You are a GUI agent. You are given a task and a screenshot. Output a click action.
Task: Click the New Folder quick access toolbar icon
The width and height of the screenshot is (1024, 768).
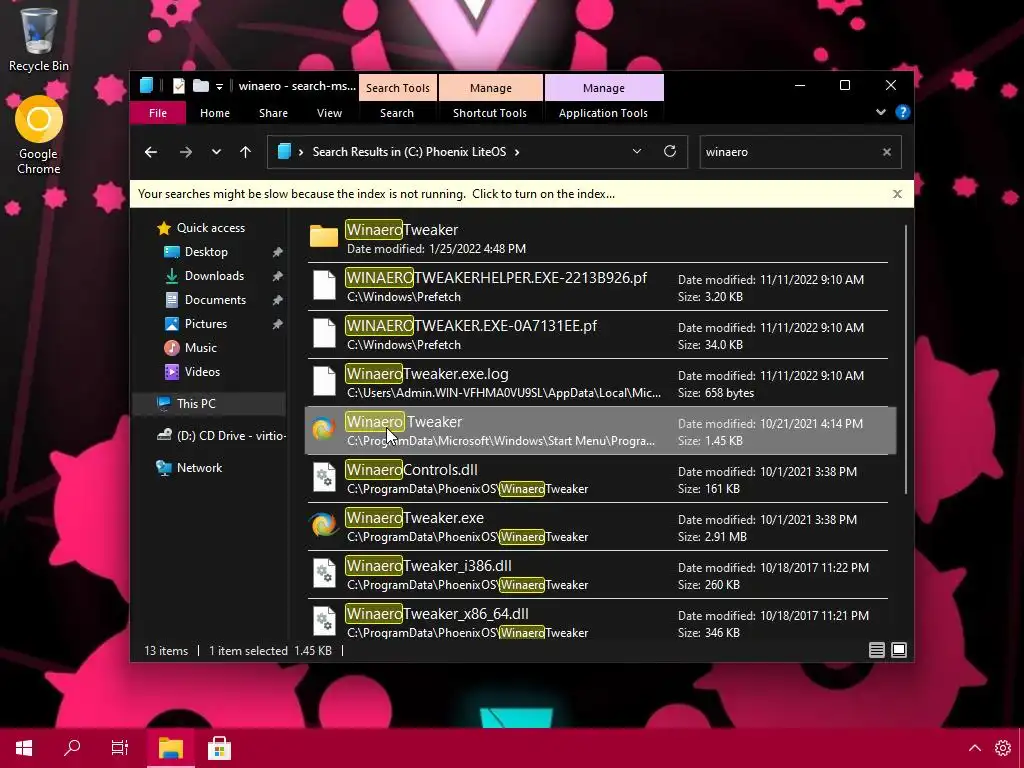click(x=201, y=86)
